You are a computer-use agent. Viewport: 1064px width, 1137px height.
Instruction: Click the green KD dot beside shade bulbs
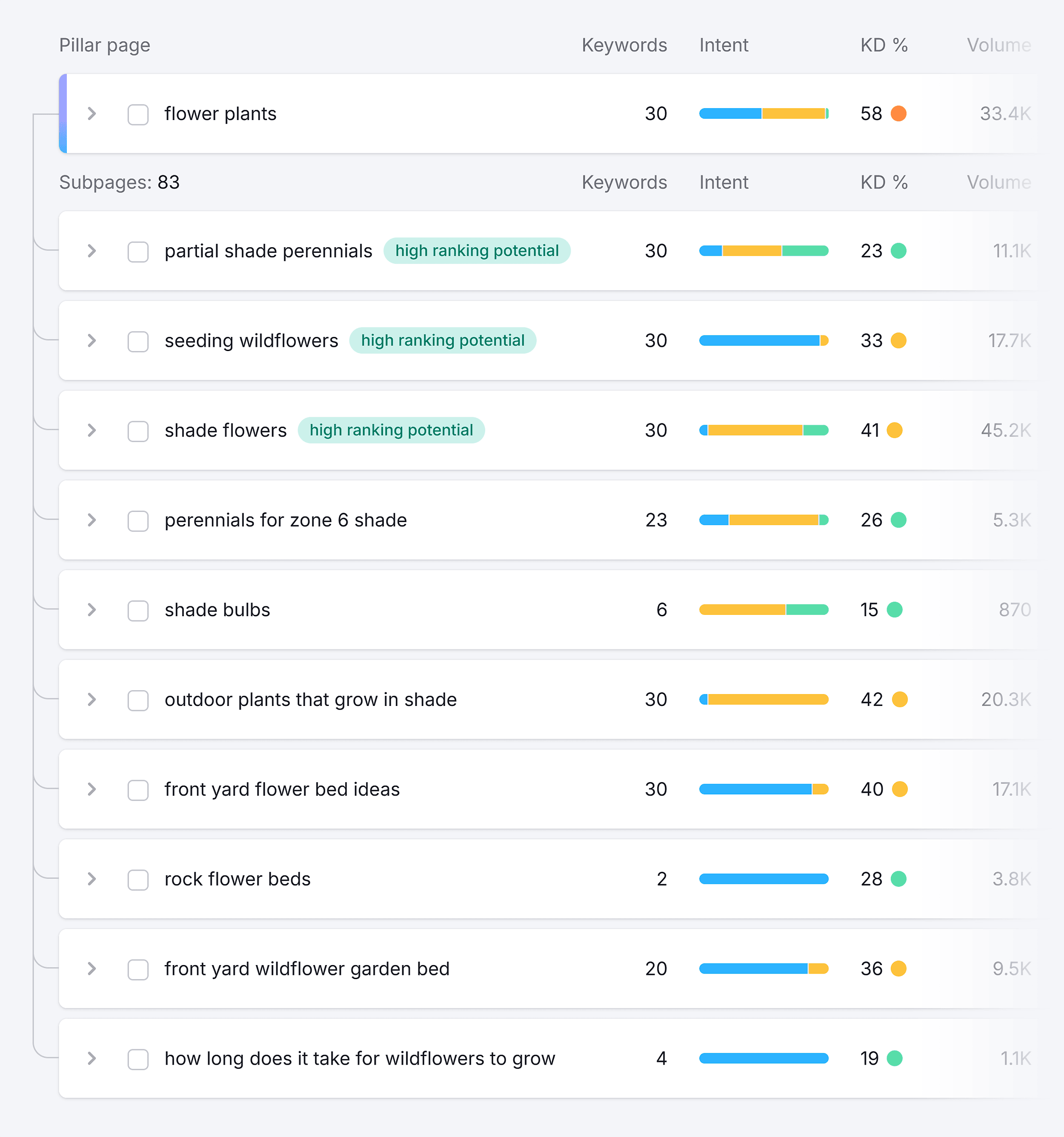point(895,610)
